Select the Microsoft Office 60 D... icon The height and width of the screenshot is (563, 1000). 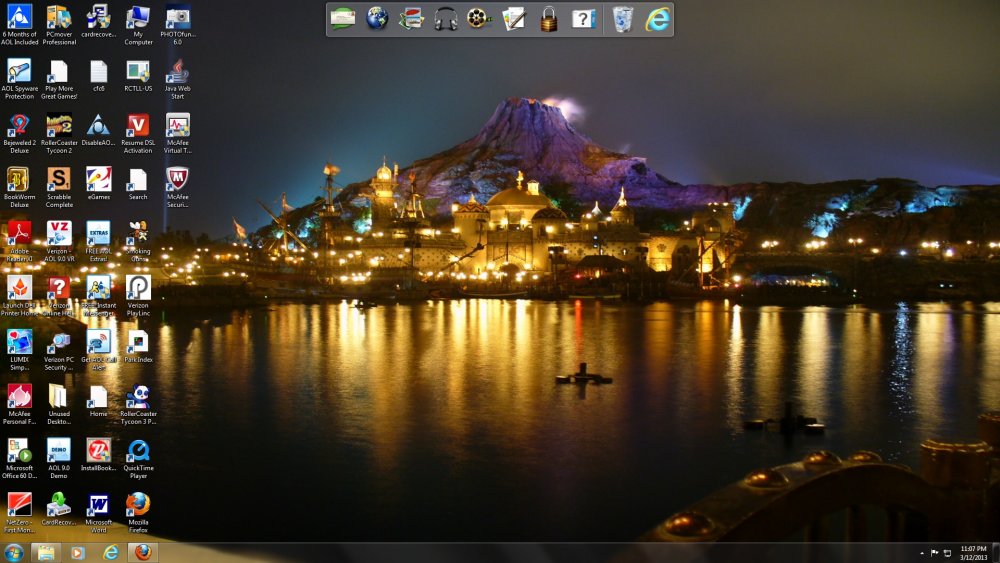[x=19, y=459]
